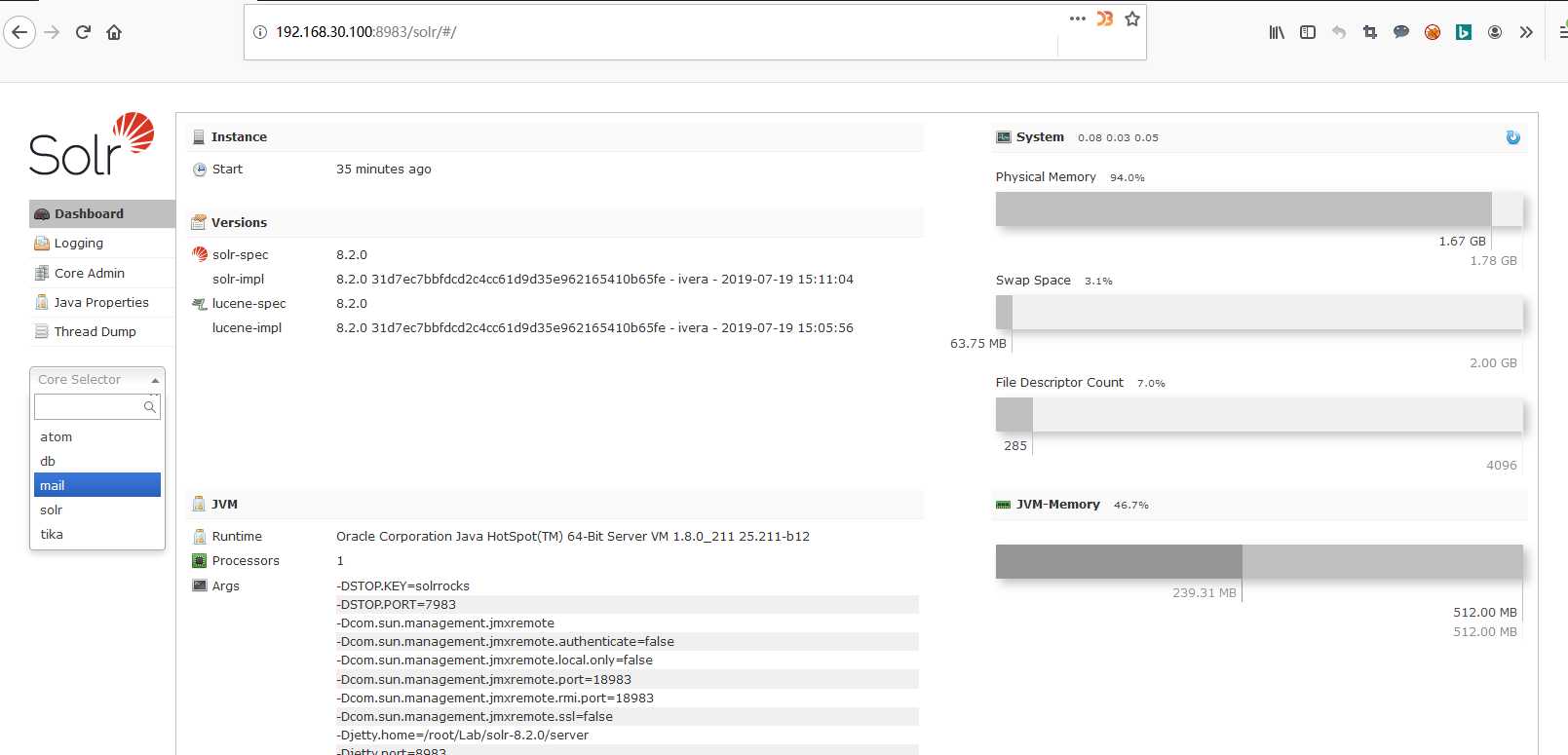Click the Swap Space usage bar

tap(1259, 312)
